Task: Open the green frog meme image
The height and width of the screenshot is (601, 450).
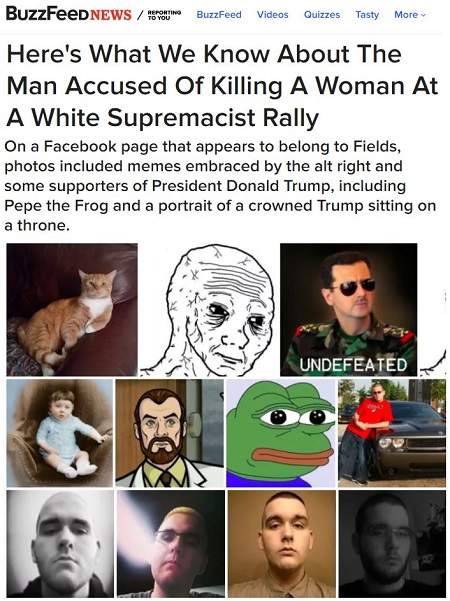Action: 281,433
